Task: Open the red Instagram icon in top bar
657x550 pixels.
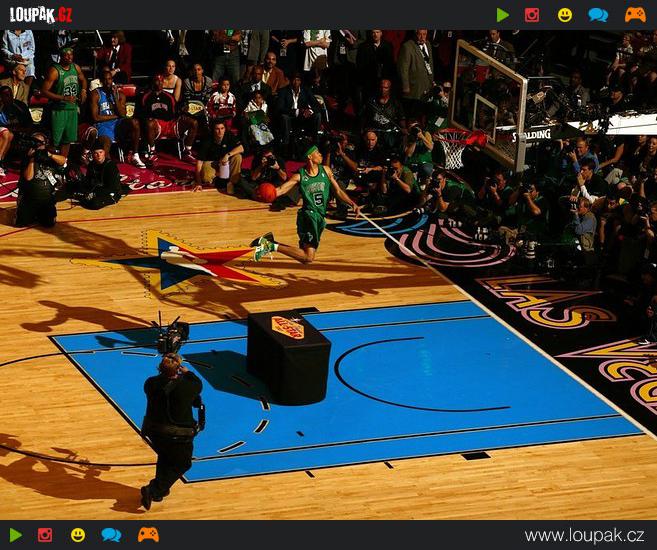Action: (532, 15)
